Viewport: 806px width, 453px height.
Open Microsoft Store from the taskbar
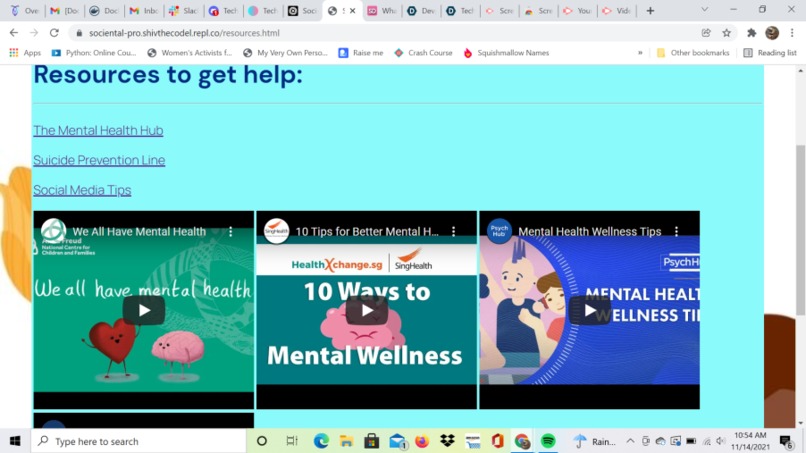tap(372, 441)
